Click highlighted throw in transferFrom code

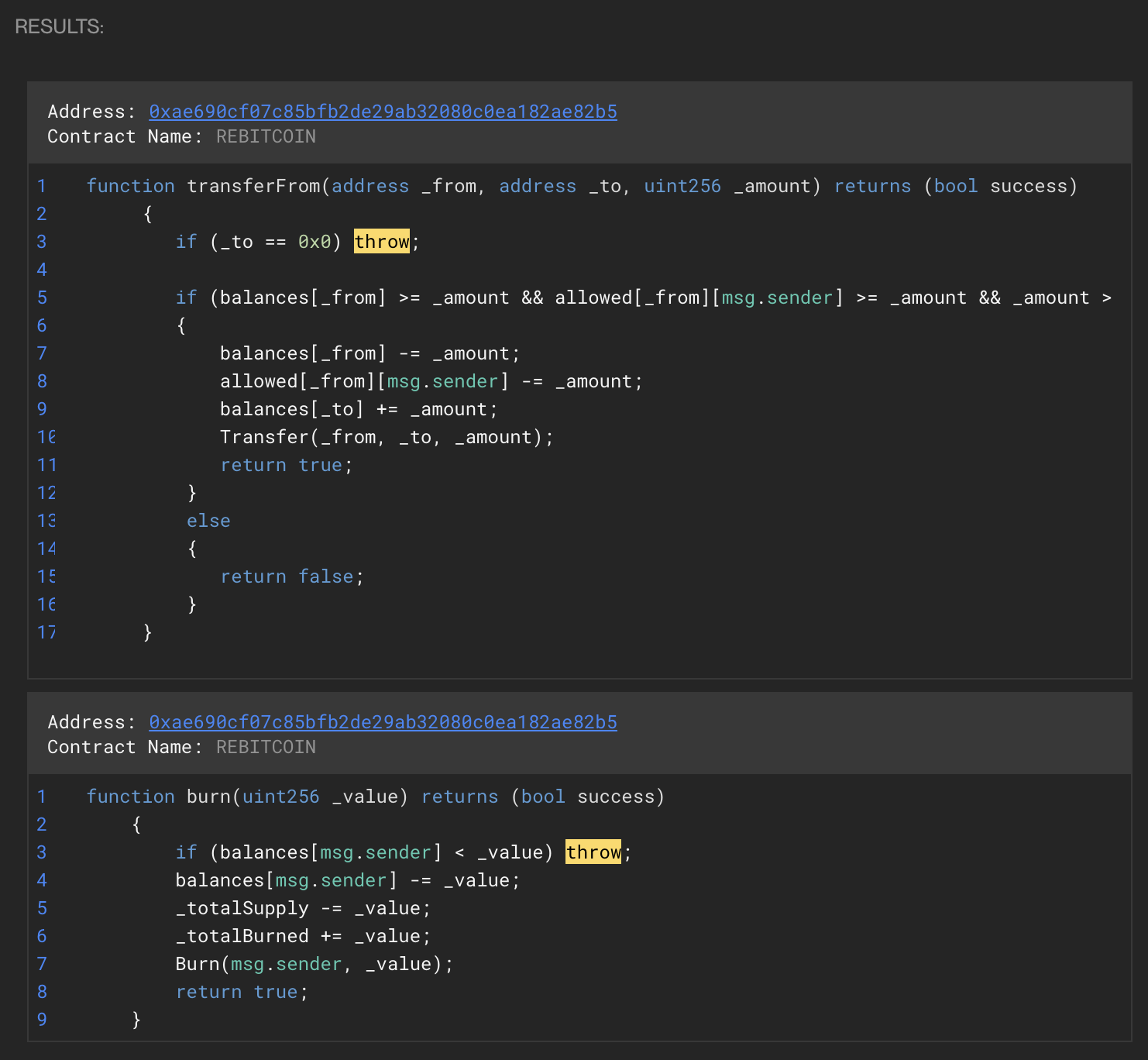coord(381,242)
